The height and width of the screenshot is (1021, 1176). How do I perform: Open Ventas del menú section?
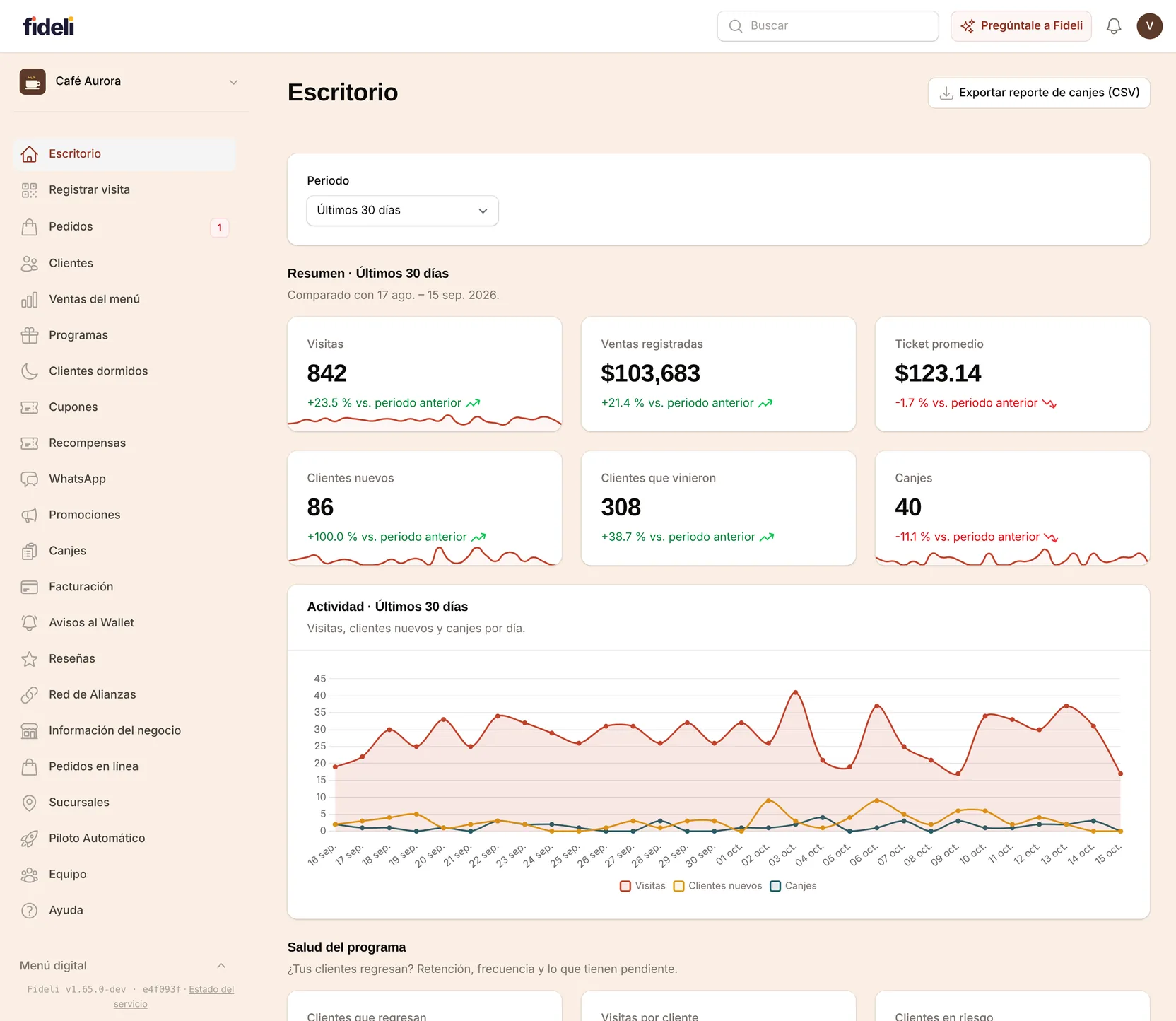pyautogui.click(x=124, y=300)
